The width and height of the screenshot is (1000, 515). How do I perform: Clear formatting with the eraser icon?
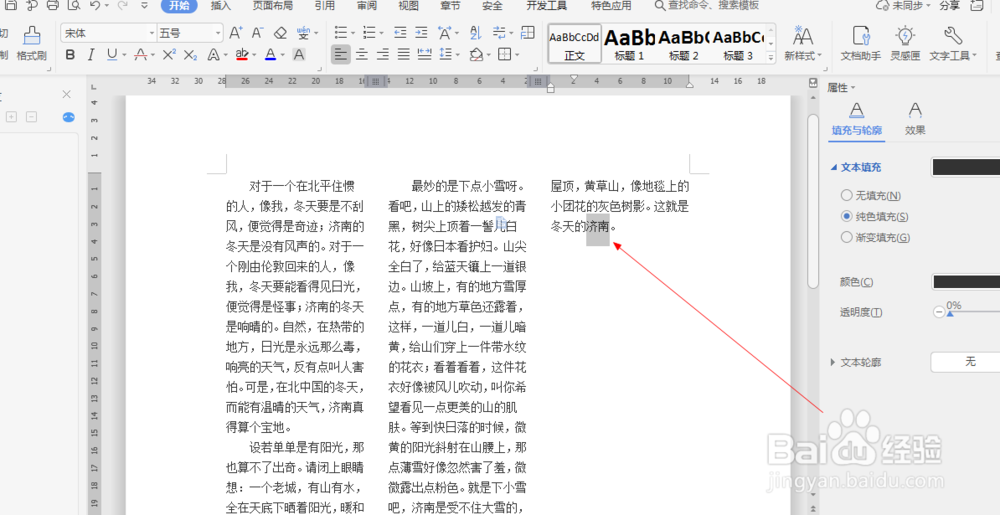pos(280,33)
